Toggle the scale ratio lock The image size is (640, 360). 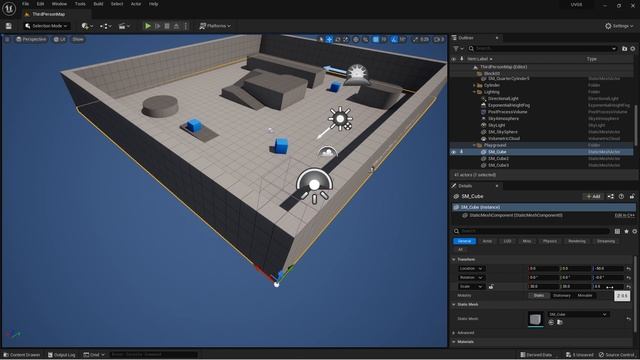coord(491,287)
